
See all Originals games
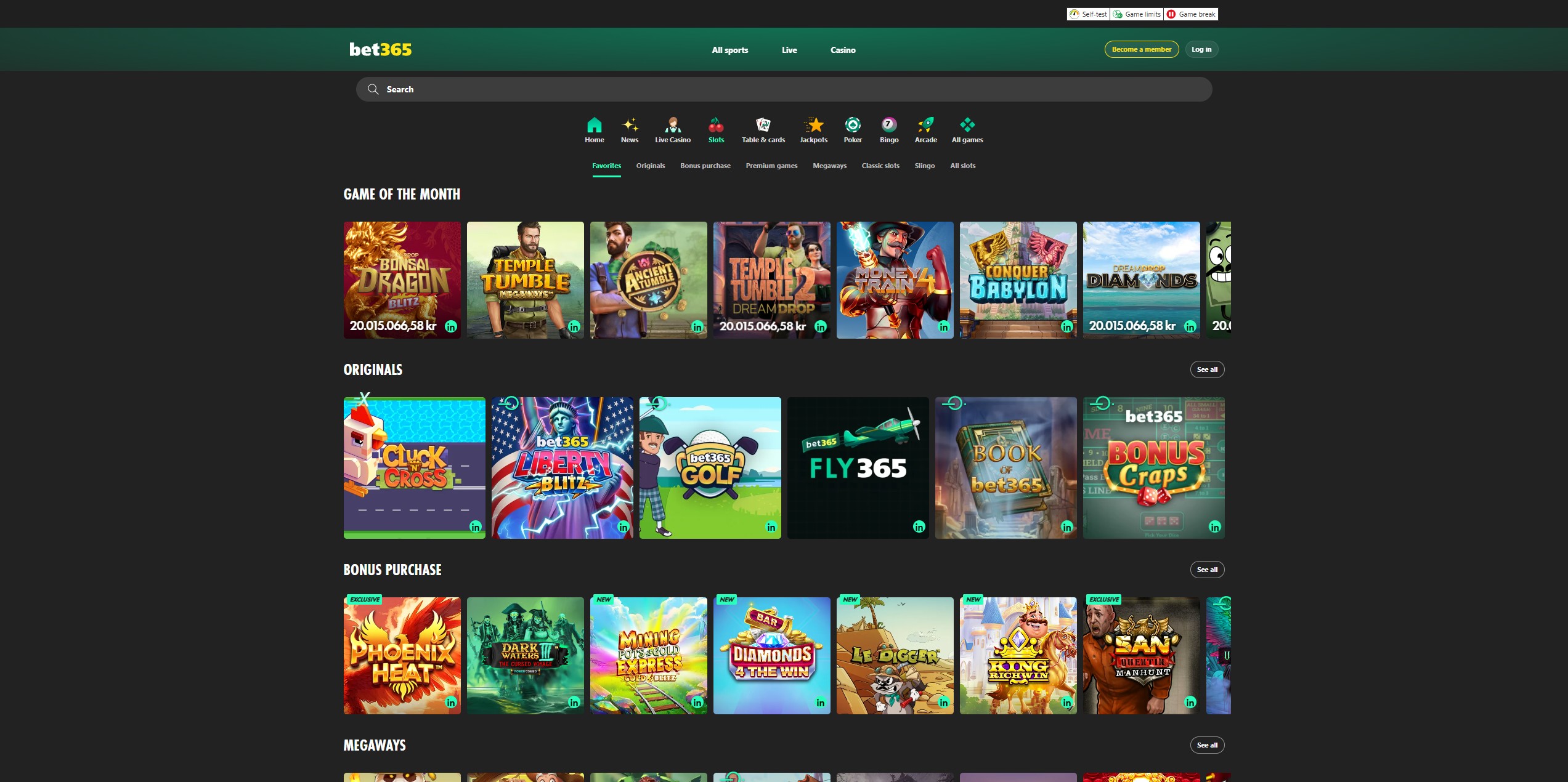[1207, 369]
